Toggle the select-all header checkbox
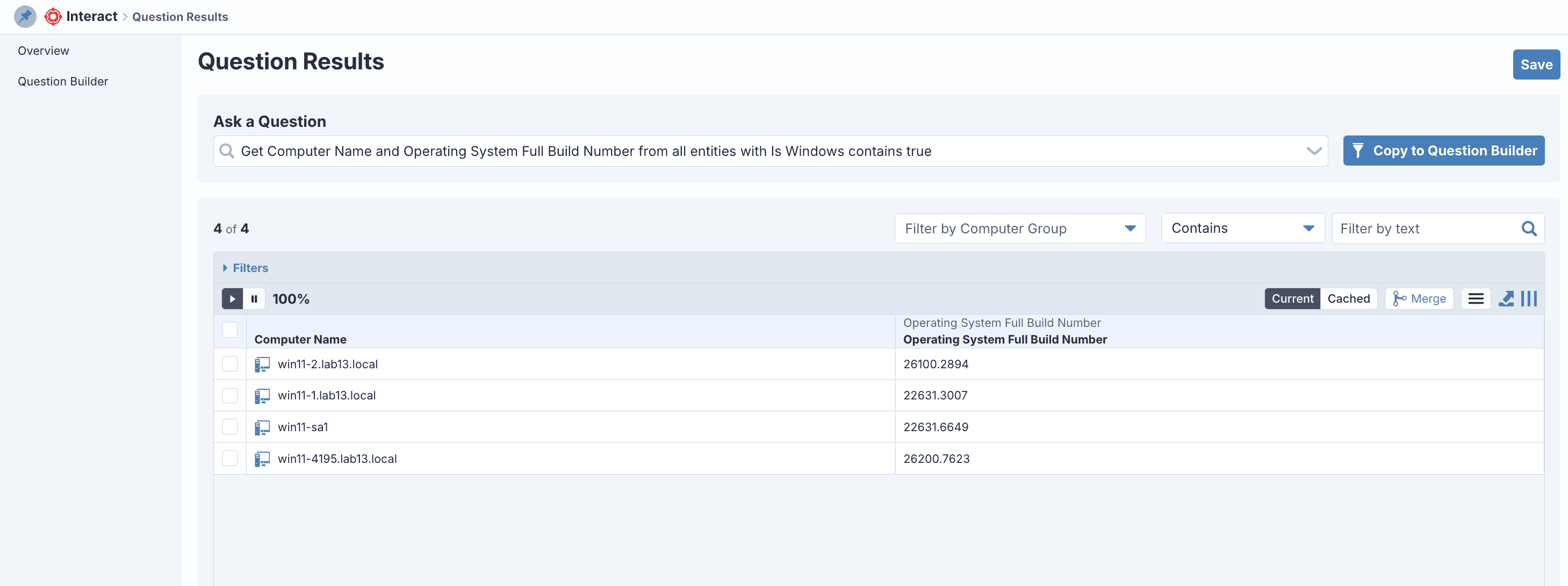The image size is (1568, 586). click(x=229, y=330)
